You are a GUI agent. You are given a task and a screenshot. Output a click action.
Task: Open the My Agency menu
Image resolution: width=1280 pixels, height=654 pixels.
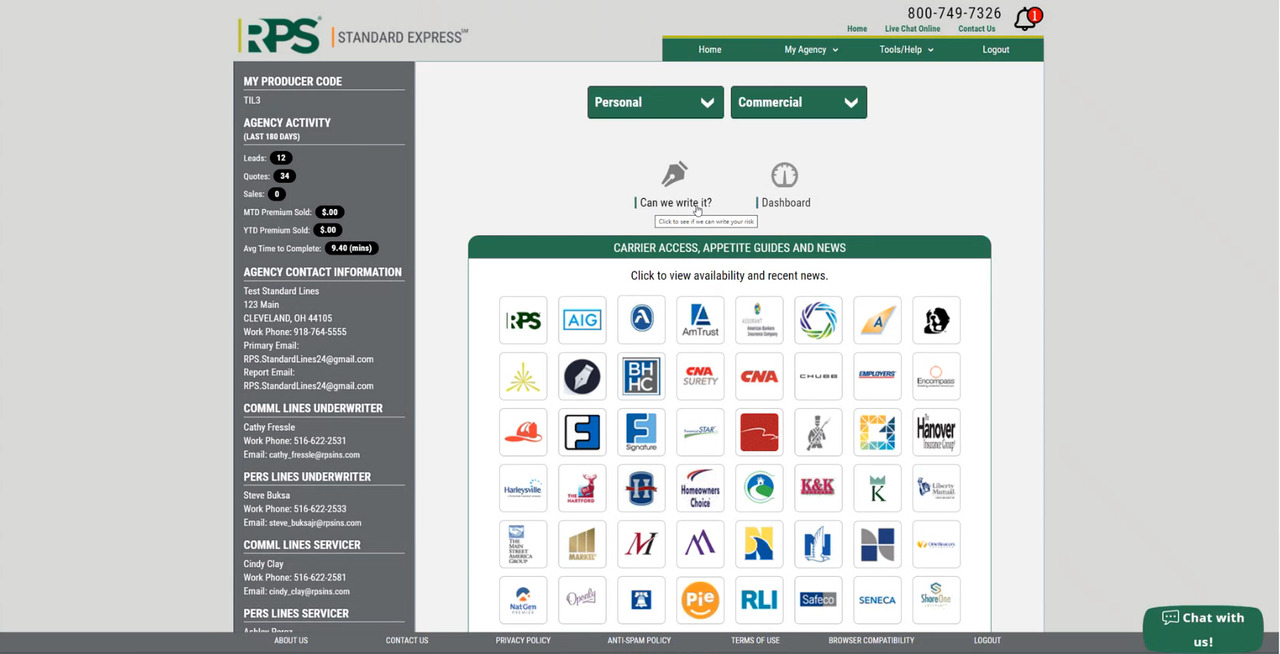point(811,50)
